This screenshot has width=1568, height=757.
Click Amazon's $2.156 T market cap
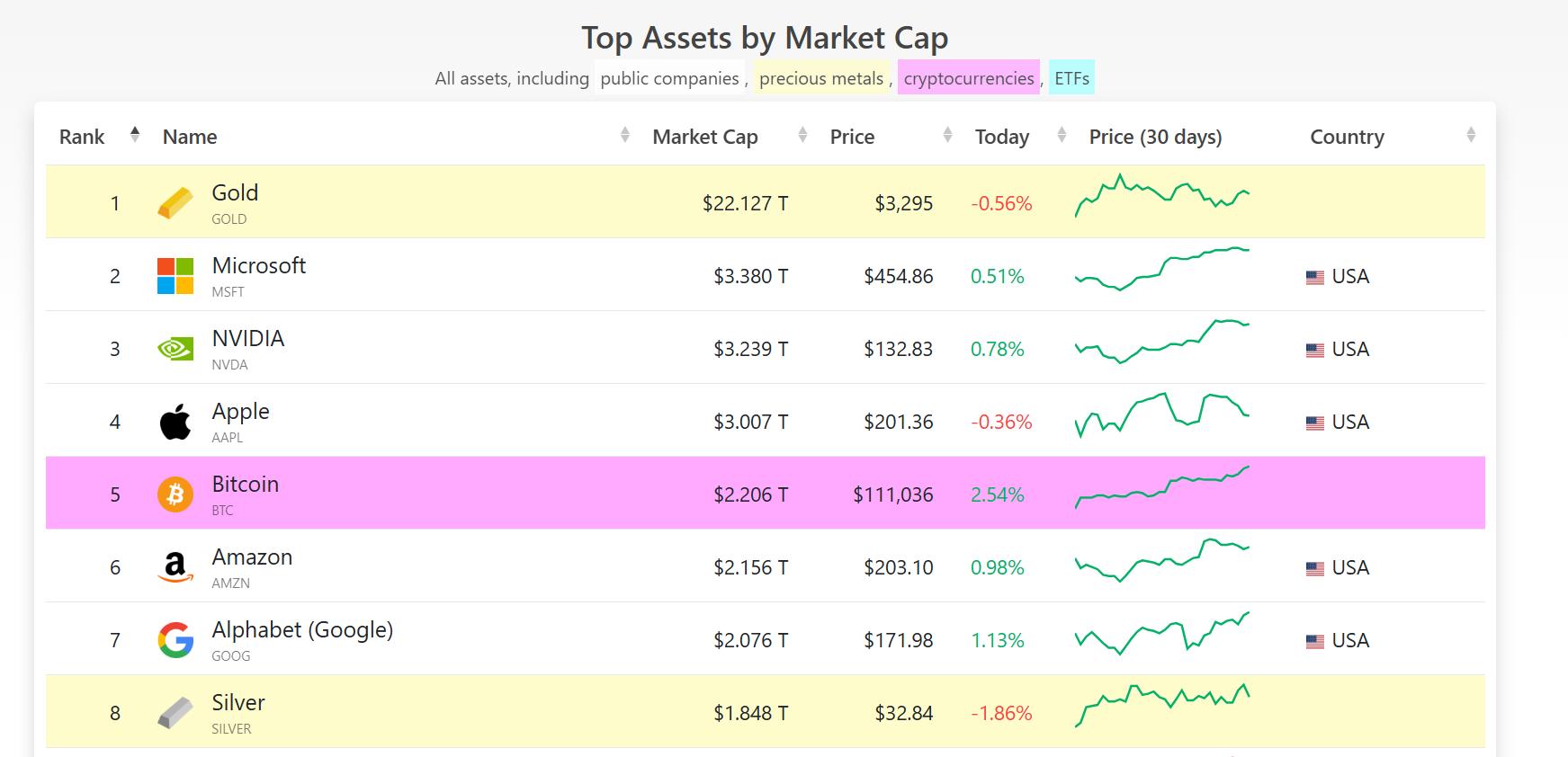(750, 567)
